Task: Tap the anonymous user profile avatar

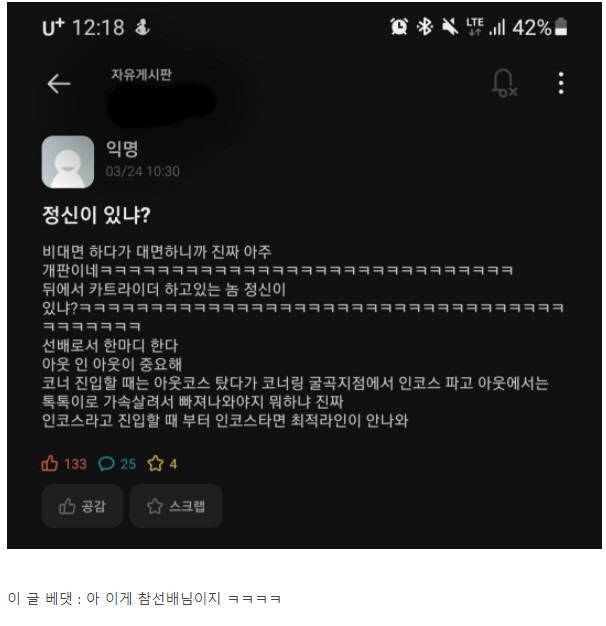Action: pyautogui.click(x=68, y=162)
